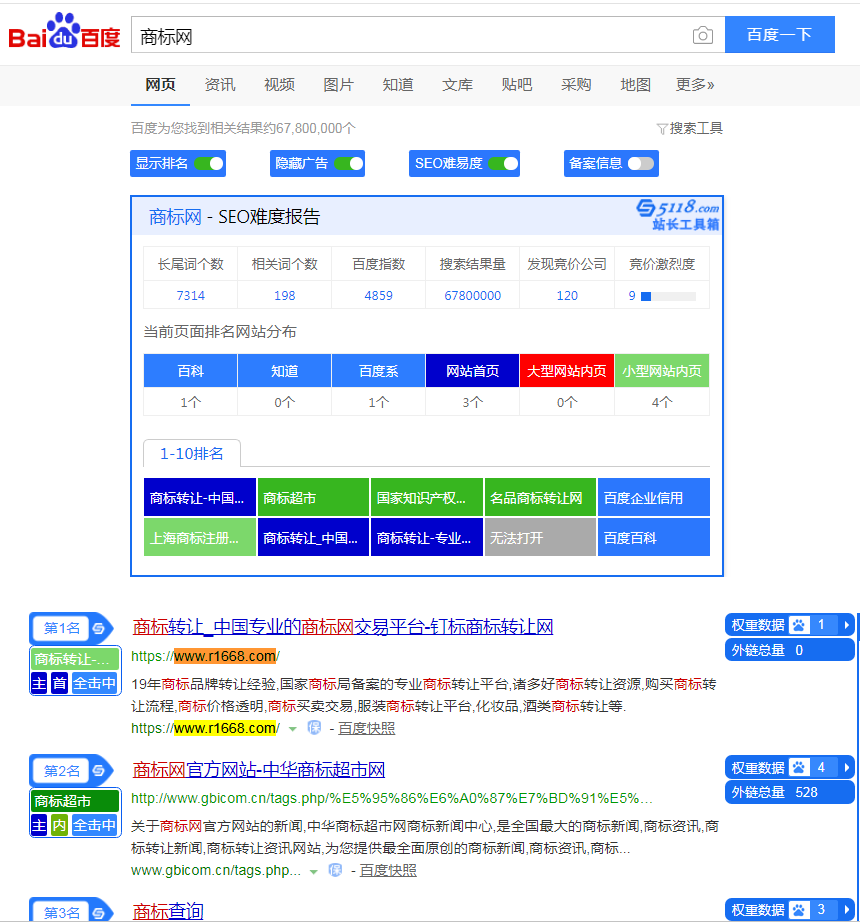
Task: Click the 内 tag under 第2名 result
Action: tap(59, 825)
